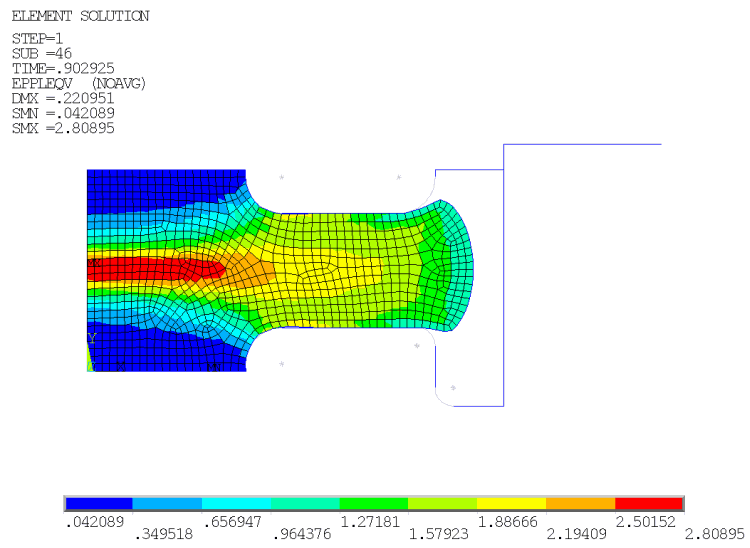Click the 'MX' maximum marker on mesh

pyautogui.click(x=94, y=263)
